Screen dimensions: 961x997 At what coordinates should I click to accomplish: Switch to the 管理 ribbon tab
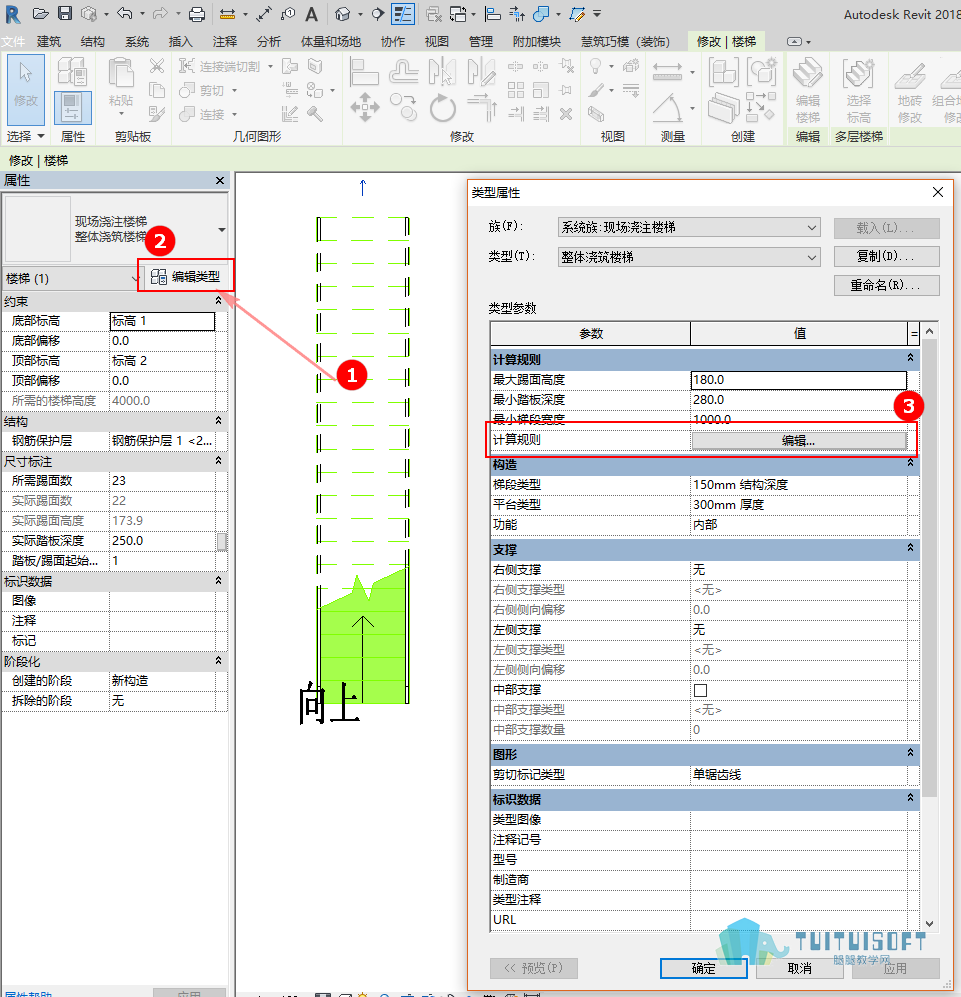[x=481, y=41]
